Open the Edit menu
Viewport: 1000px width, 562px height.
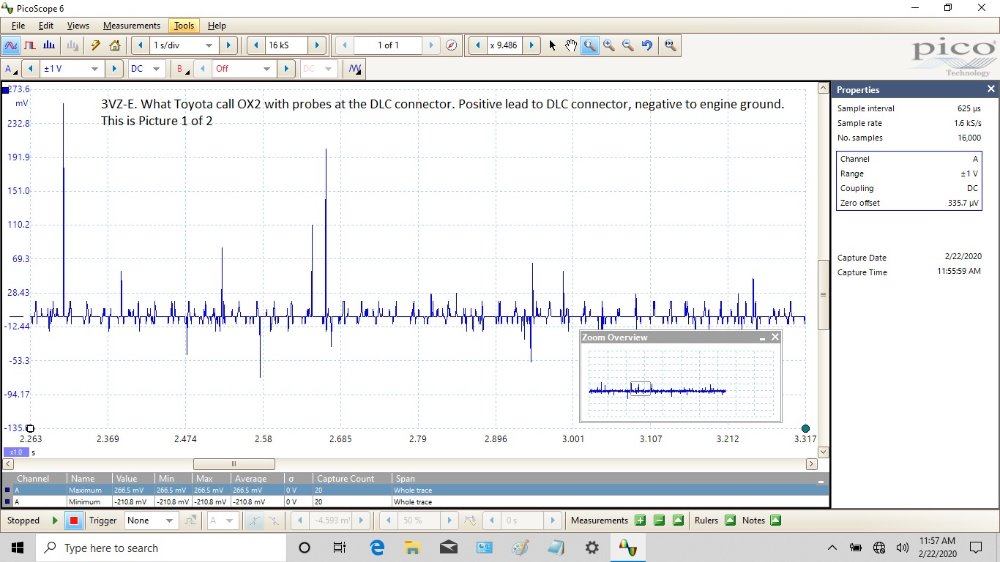coord(46,26)
